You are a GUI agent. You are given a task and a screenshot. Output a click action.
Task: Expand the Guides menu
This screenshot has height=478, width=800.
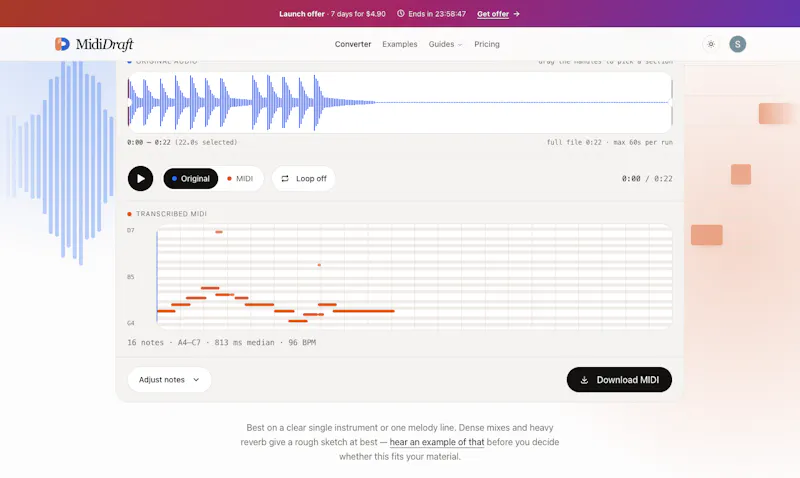445,44
